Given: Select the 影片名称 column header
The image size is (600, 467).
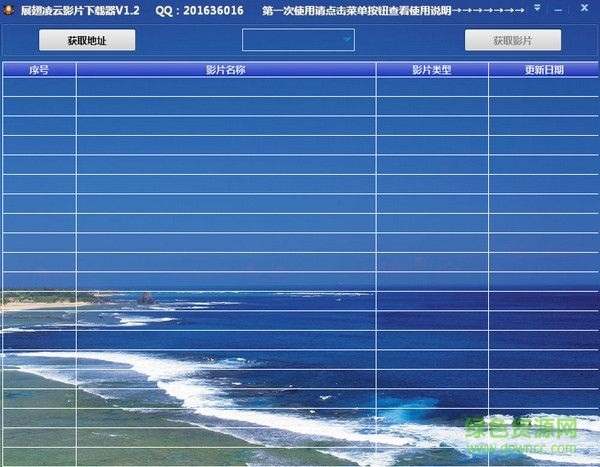Looking at the screenshot, I should click(226, 70).
